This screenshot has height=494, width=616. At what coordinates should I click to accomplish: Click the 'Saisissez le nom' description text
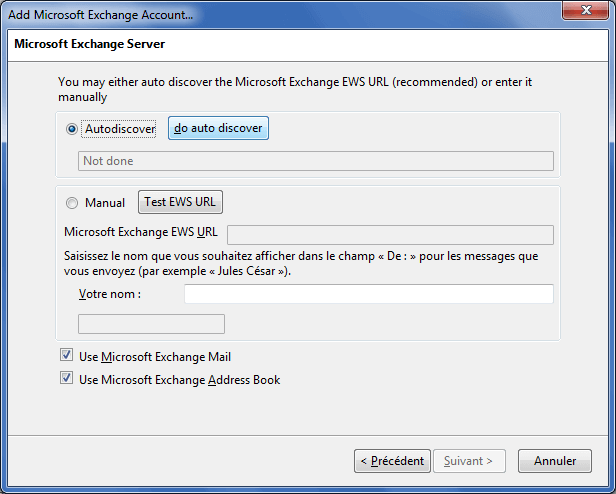coord(301,263)
